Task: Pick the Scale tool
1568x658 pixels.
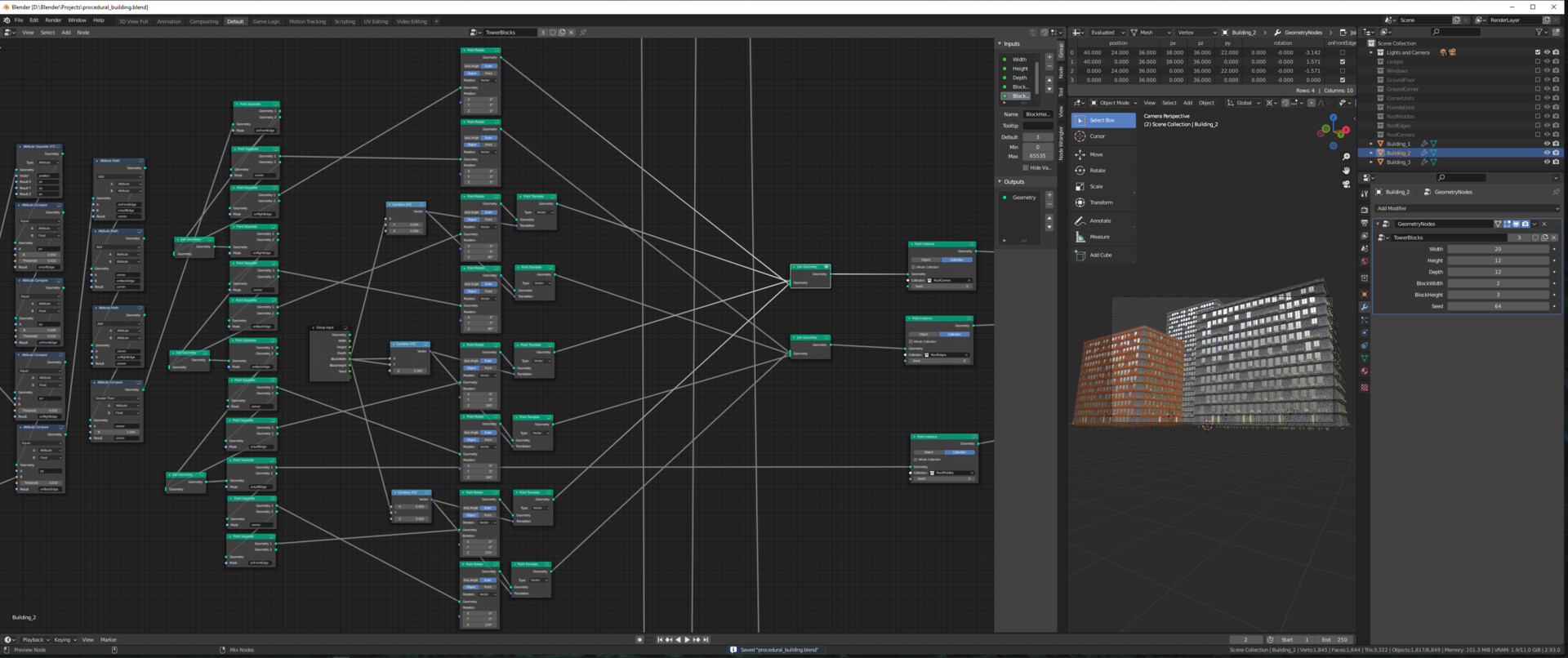Action: coord(1095,187)
